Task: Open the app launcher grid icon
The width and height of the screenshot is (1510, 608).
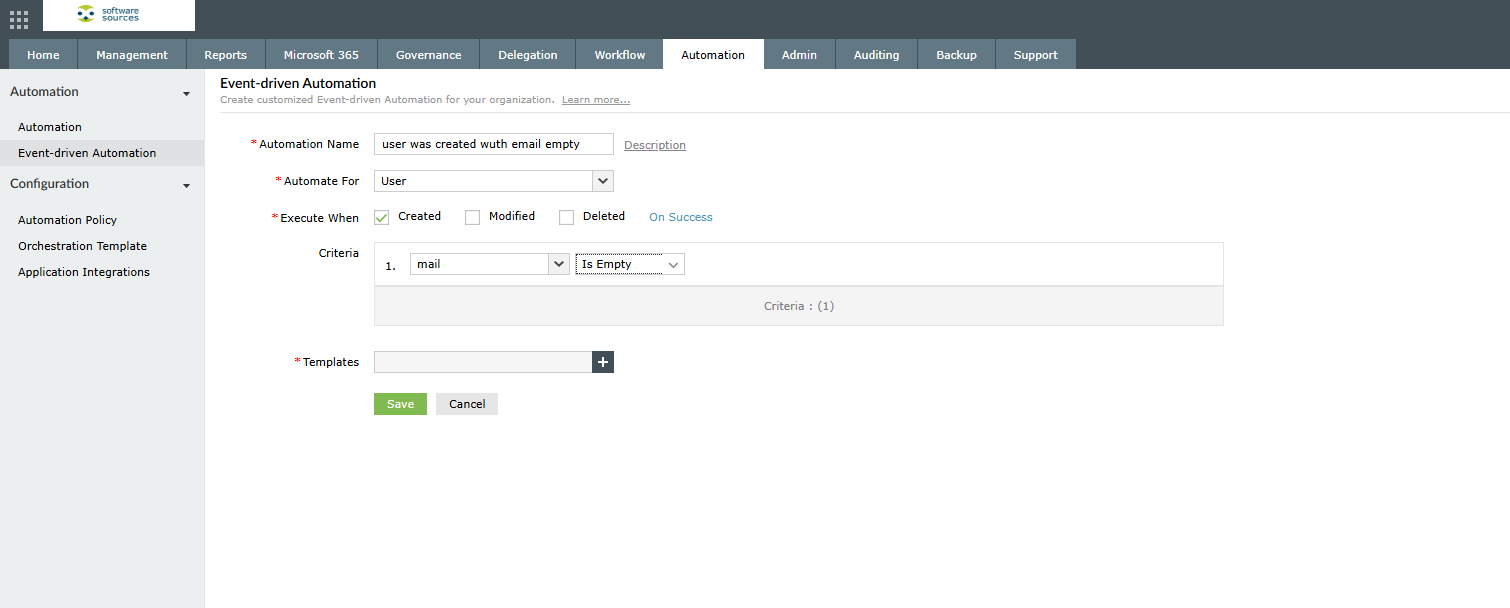Action: 19,19
